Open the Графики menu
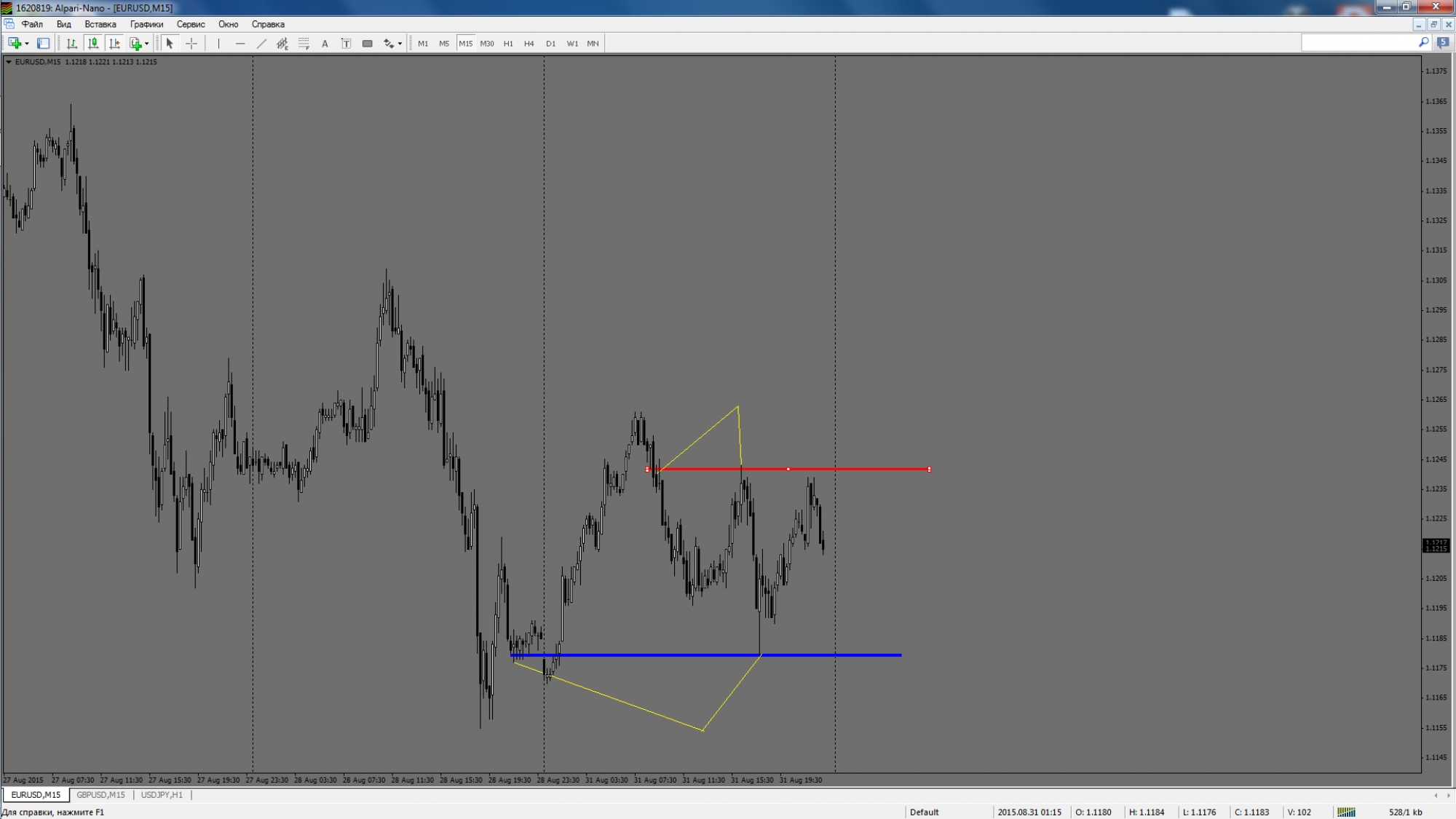 146,24
